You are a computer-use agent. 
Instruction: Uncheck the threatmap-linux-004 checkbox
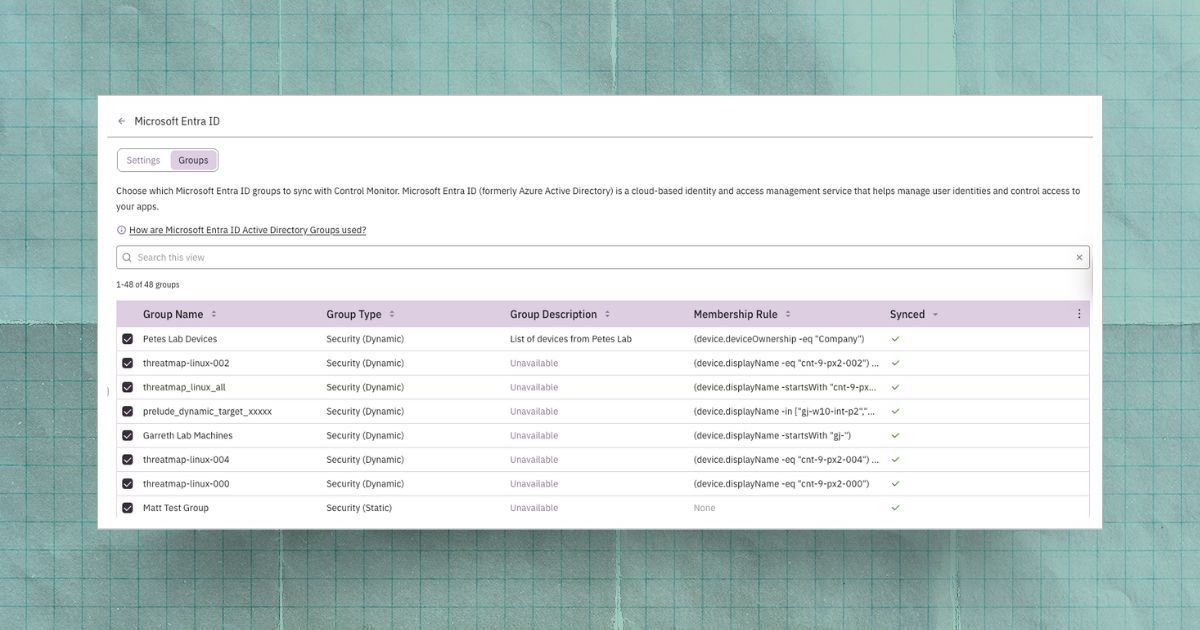point(128,459)
